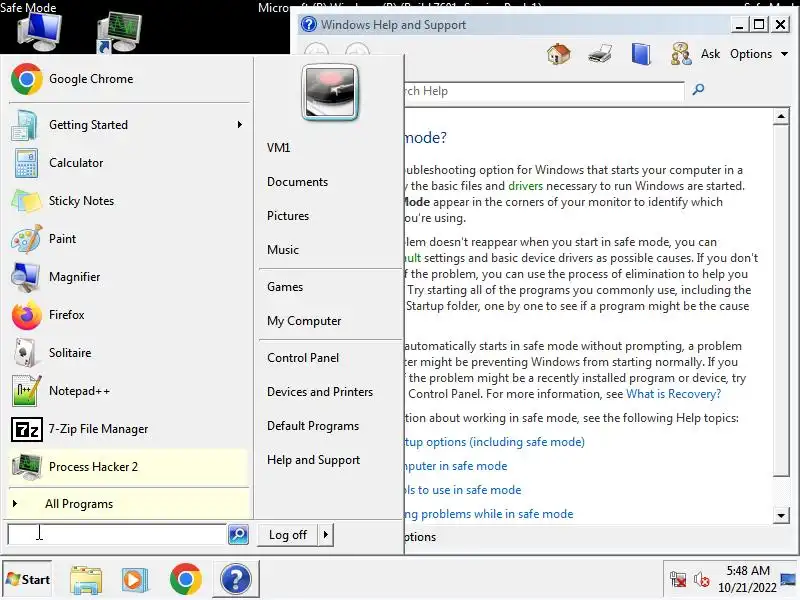Click the network tray icon
The height and width of the screenshot is (600, 800).
click(x=678, y=580)
